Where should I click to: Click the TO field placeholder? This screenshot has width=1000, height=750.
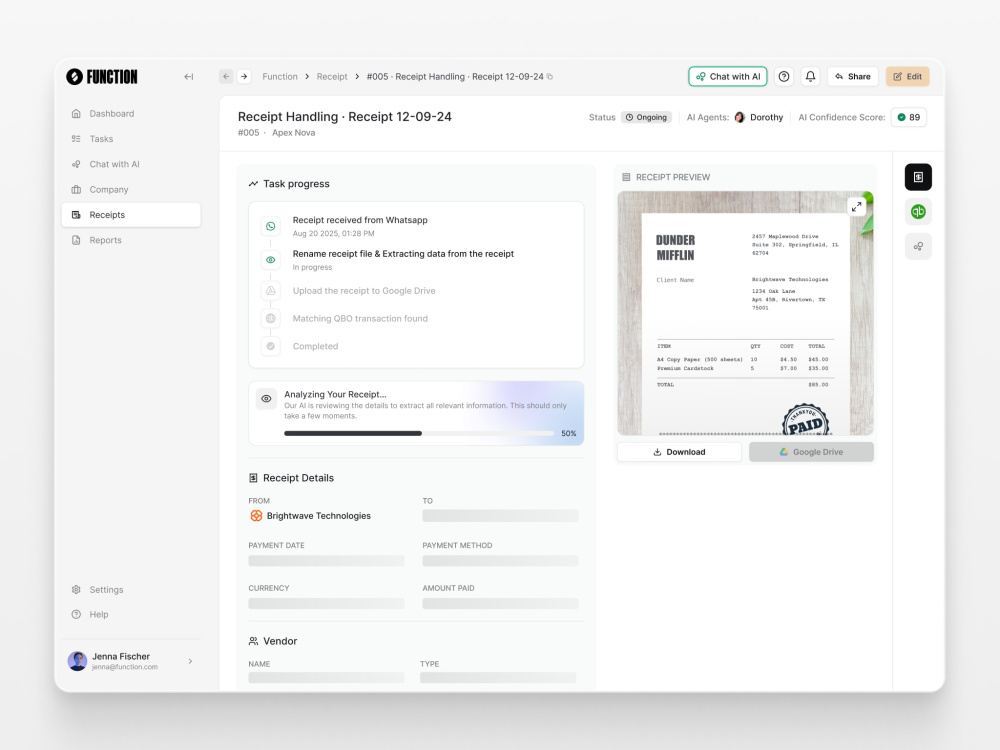(501, 516)
